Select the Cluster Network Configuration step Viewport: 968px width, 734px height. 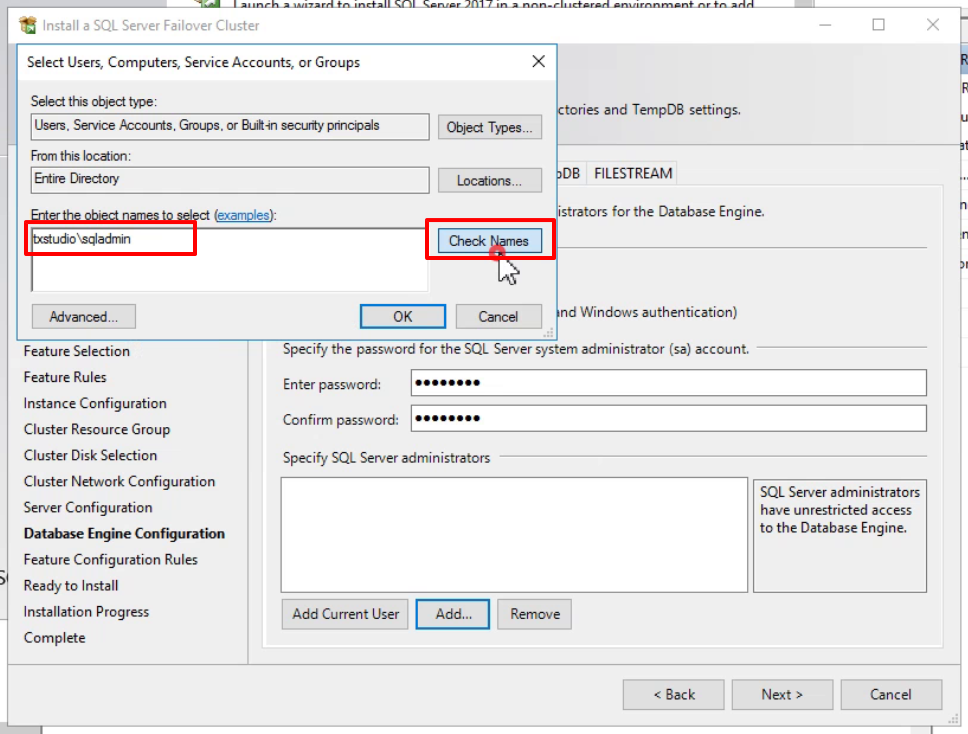(x=119, y=482)
